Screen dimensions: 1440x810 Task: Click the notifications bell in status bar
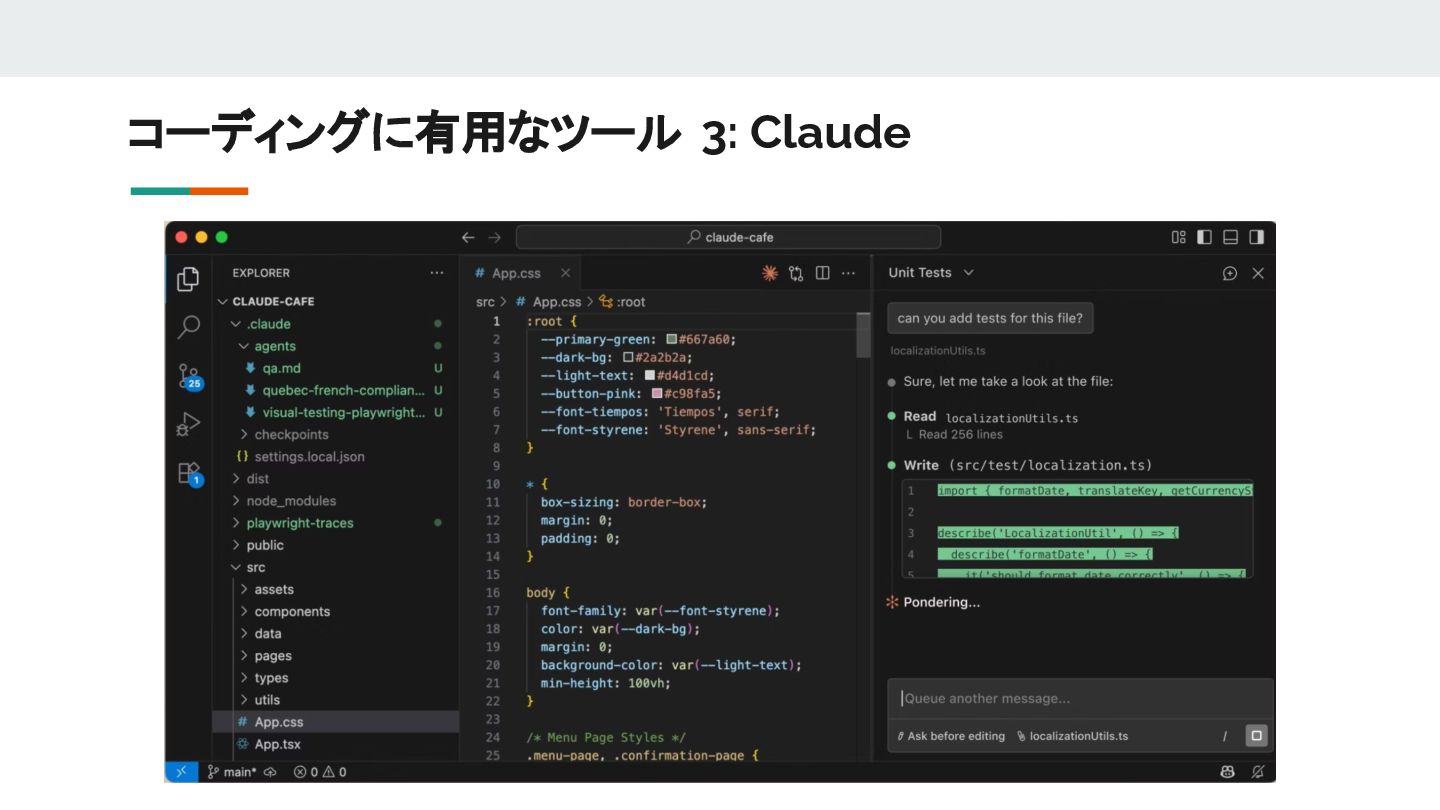click(1258, 772)
